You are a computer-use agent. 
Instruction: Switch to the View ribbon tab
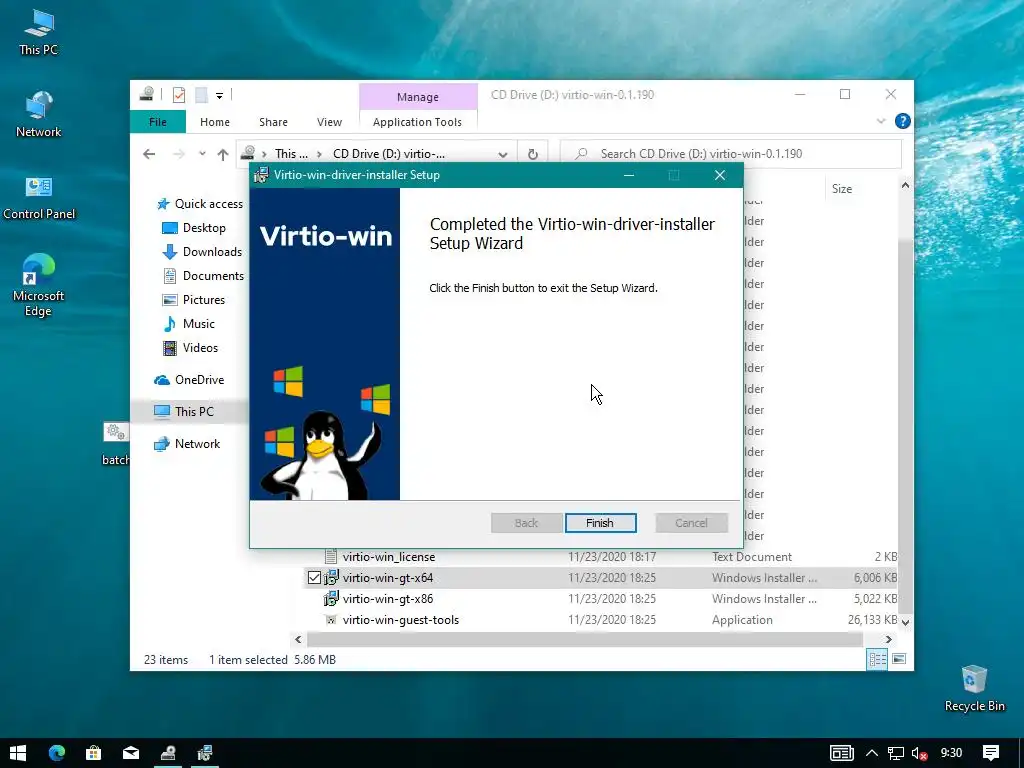tap(329, 122)
